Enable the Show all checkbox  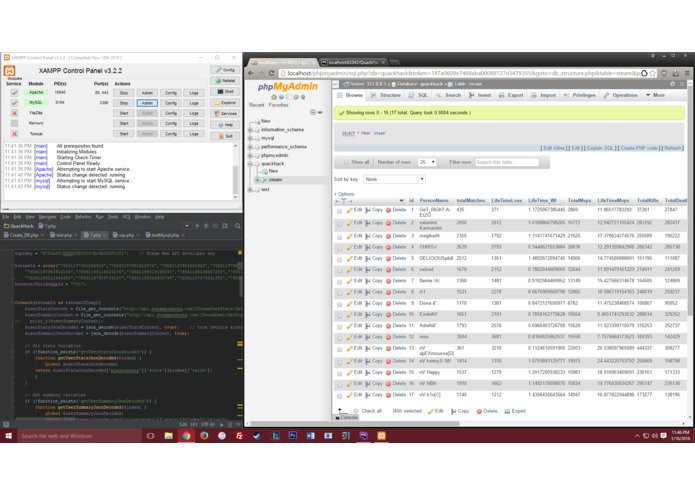click(347, 162)
